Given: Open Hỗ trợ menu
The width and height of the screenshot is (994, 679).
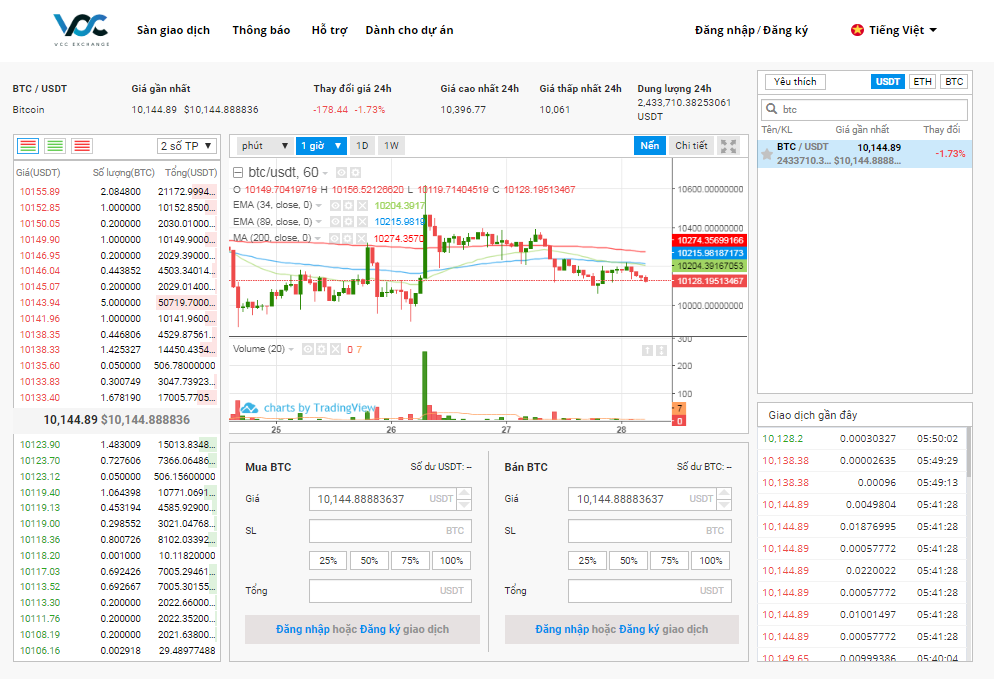Looking at the screenshot, I should click(330, 30).
